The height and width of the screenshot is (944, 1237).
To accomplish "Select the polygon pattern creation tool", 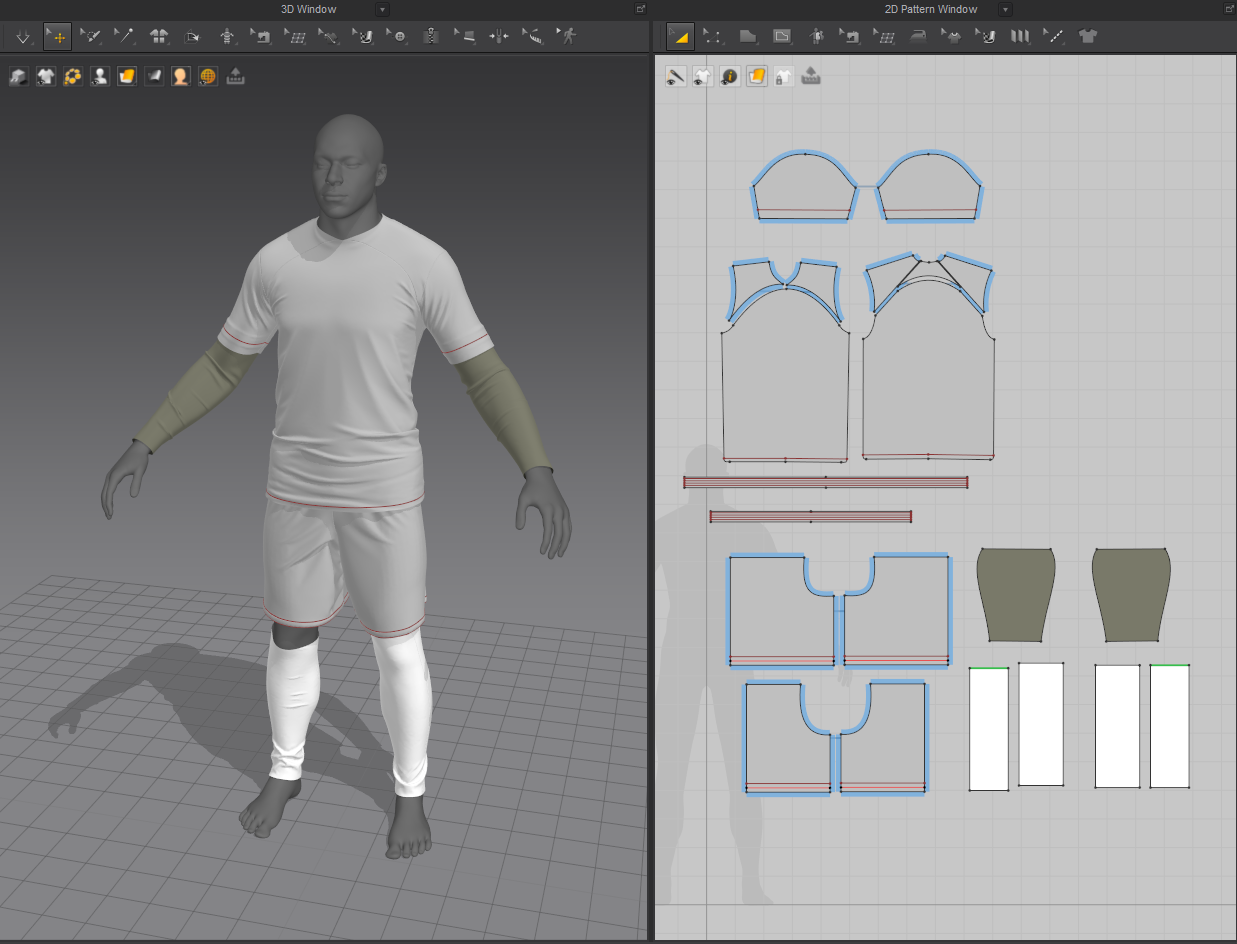I will click(747, 36).
